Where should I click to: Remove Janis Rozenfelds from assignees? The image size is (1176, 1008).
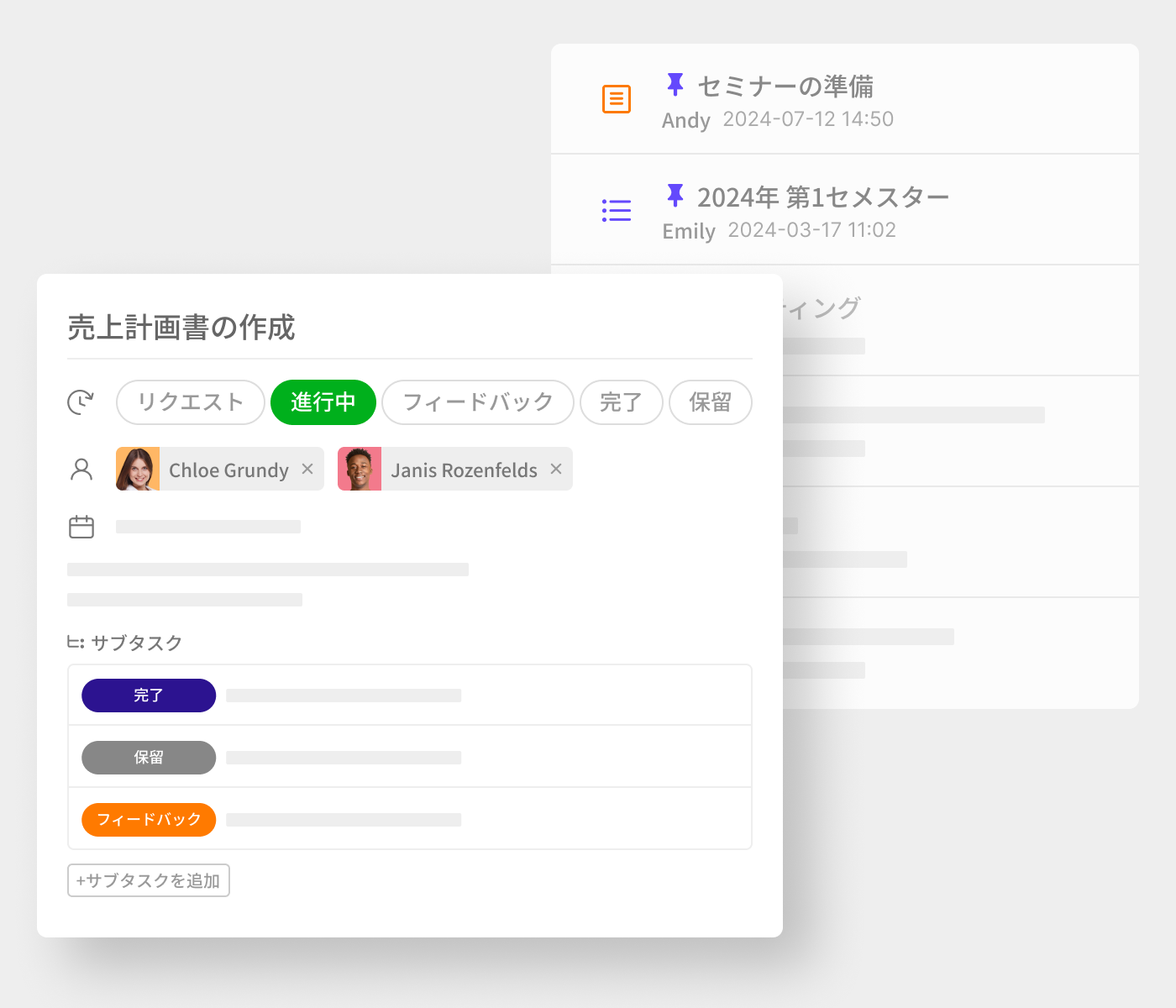click(x=556, y=470)
